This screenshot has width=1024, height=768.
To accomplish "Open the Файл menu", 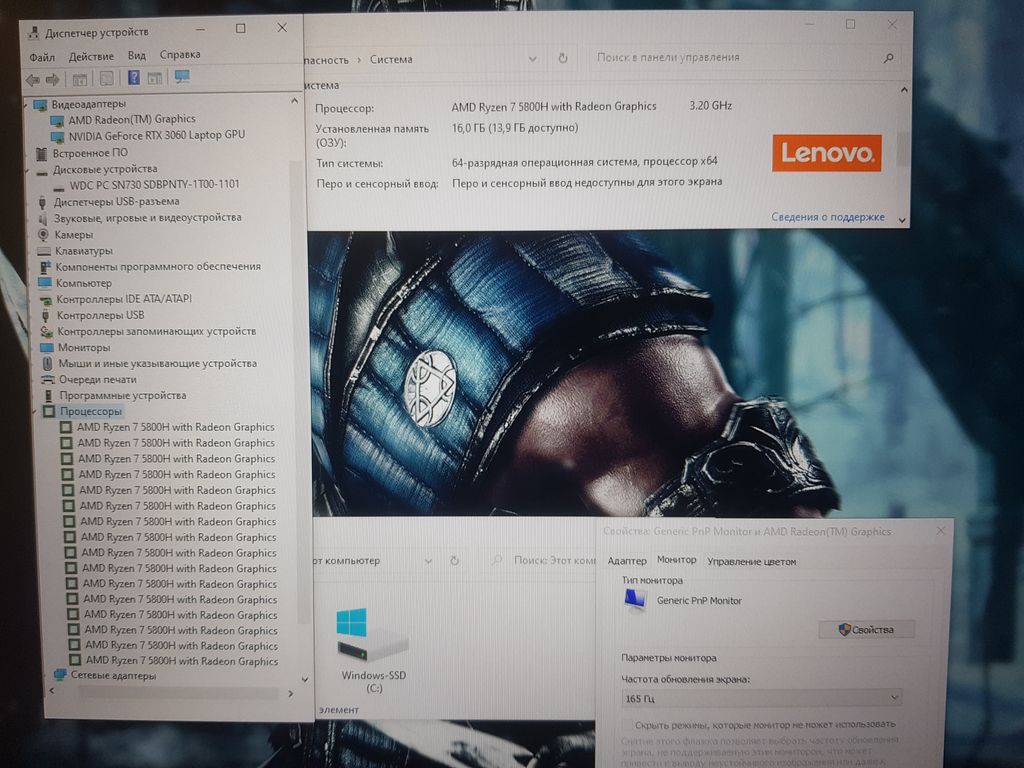I will 42,57.
